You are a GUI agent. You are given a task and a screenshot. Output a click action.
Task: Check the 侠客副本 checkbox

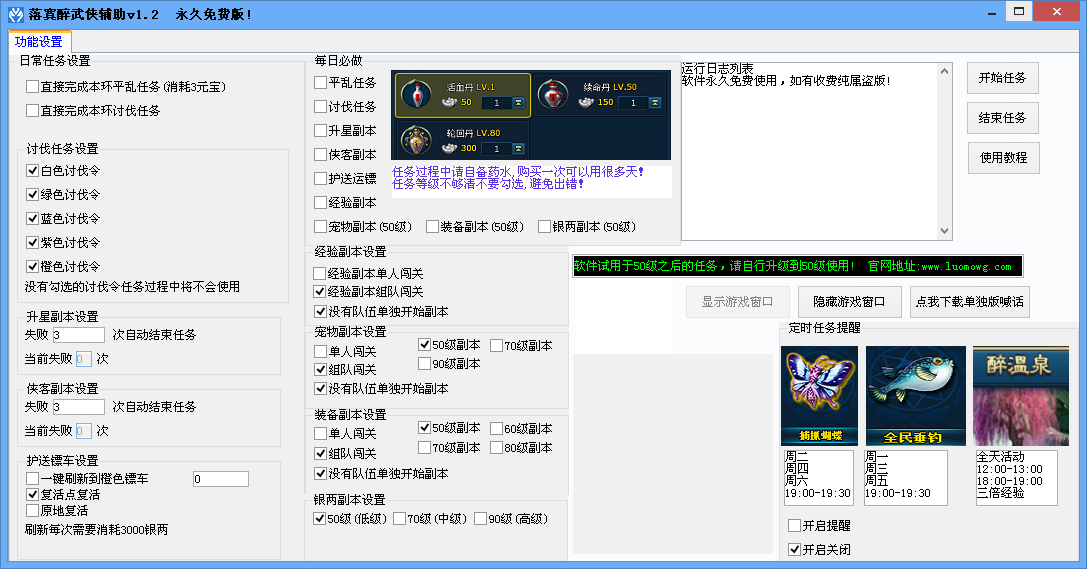tap(320, 155)
